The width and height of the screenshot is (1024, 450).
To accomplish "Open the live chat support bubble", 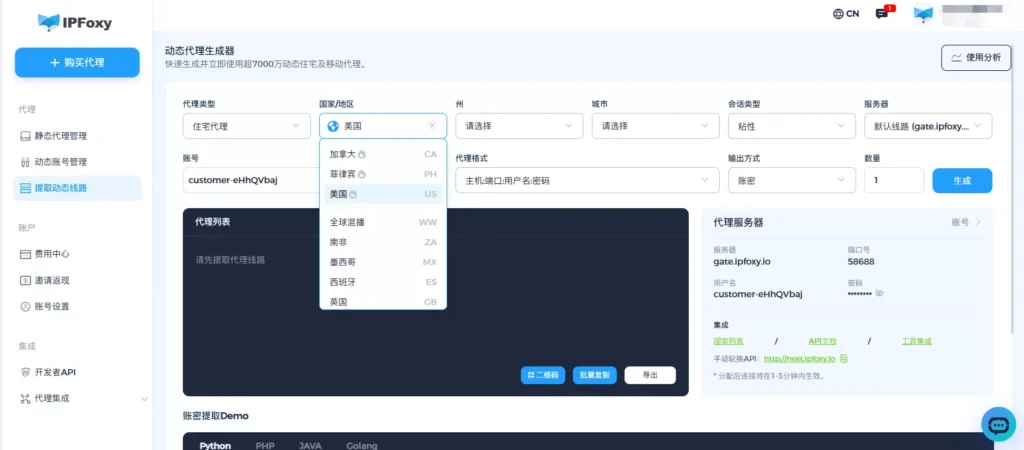I will coord(998,424).
